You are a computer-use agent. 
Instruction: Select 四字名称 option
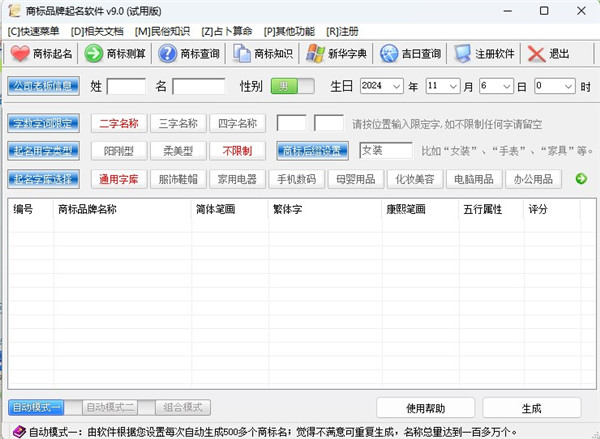pos(237,123)
